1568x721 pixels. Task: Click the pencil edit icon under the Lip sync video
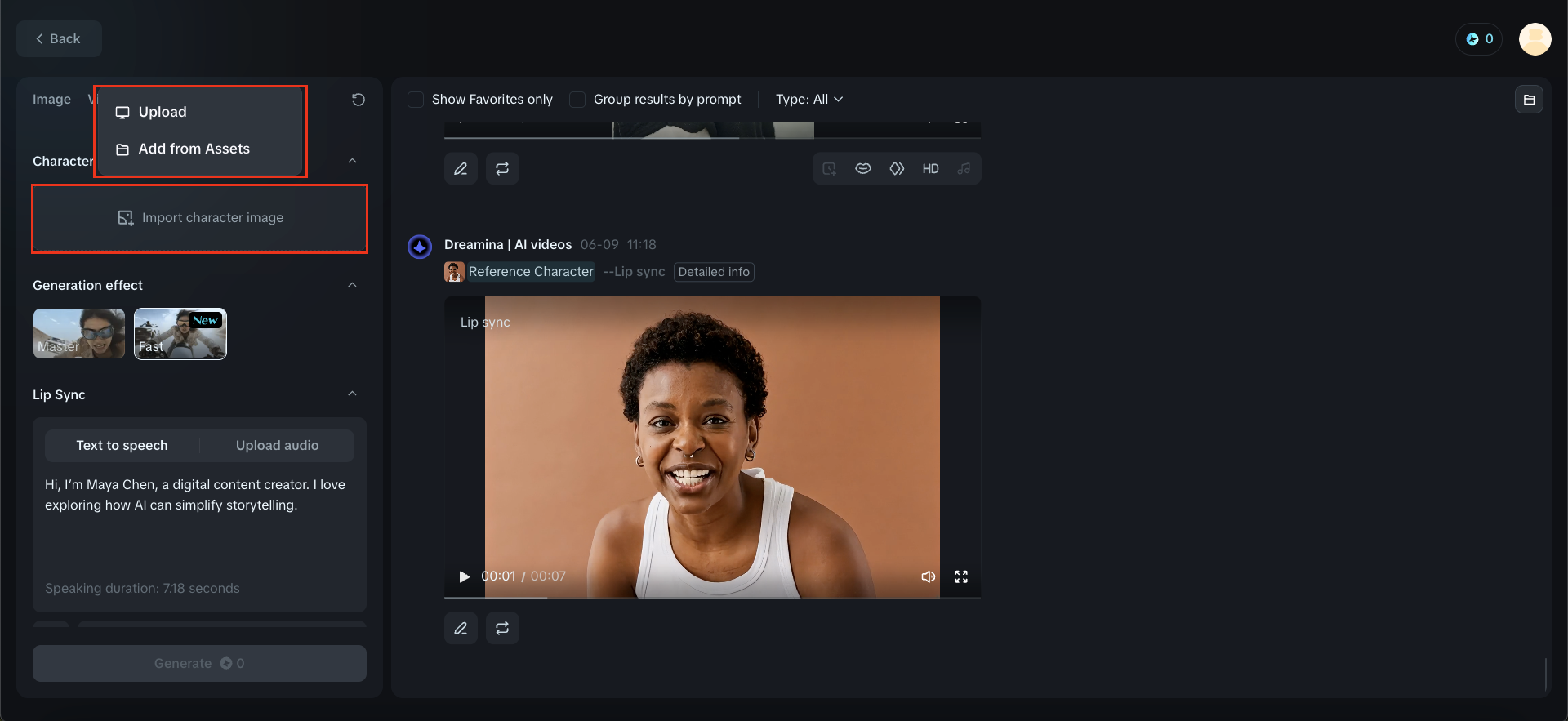pos(461,628)
